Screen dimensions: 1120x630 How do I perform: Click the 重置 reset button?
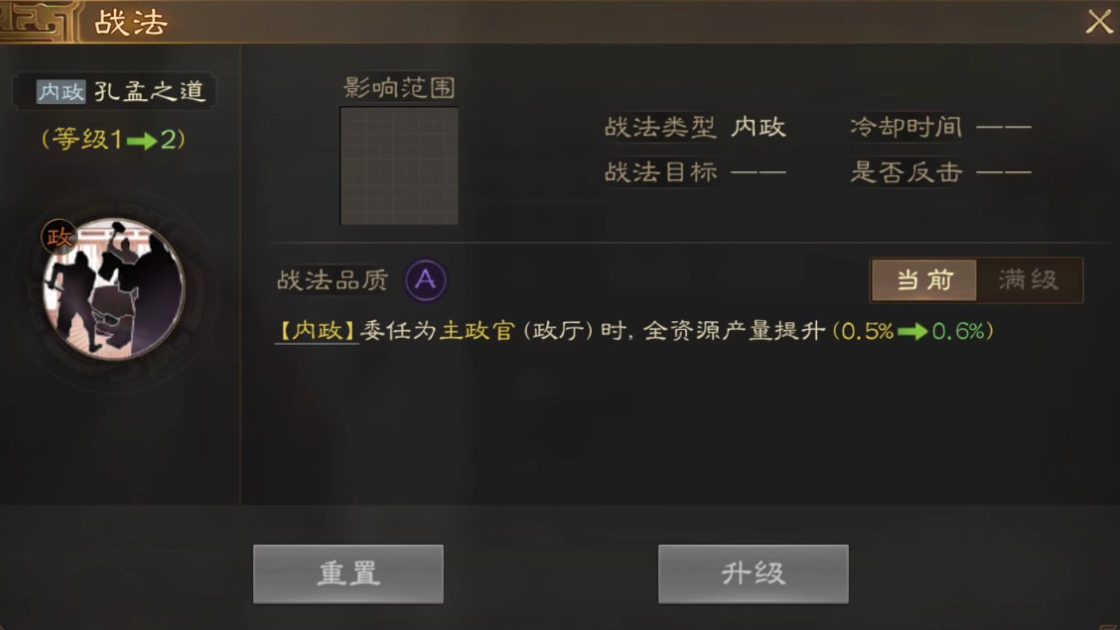tap(348, 574)
